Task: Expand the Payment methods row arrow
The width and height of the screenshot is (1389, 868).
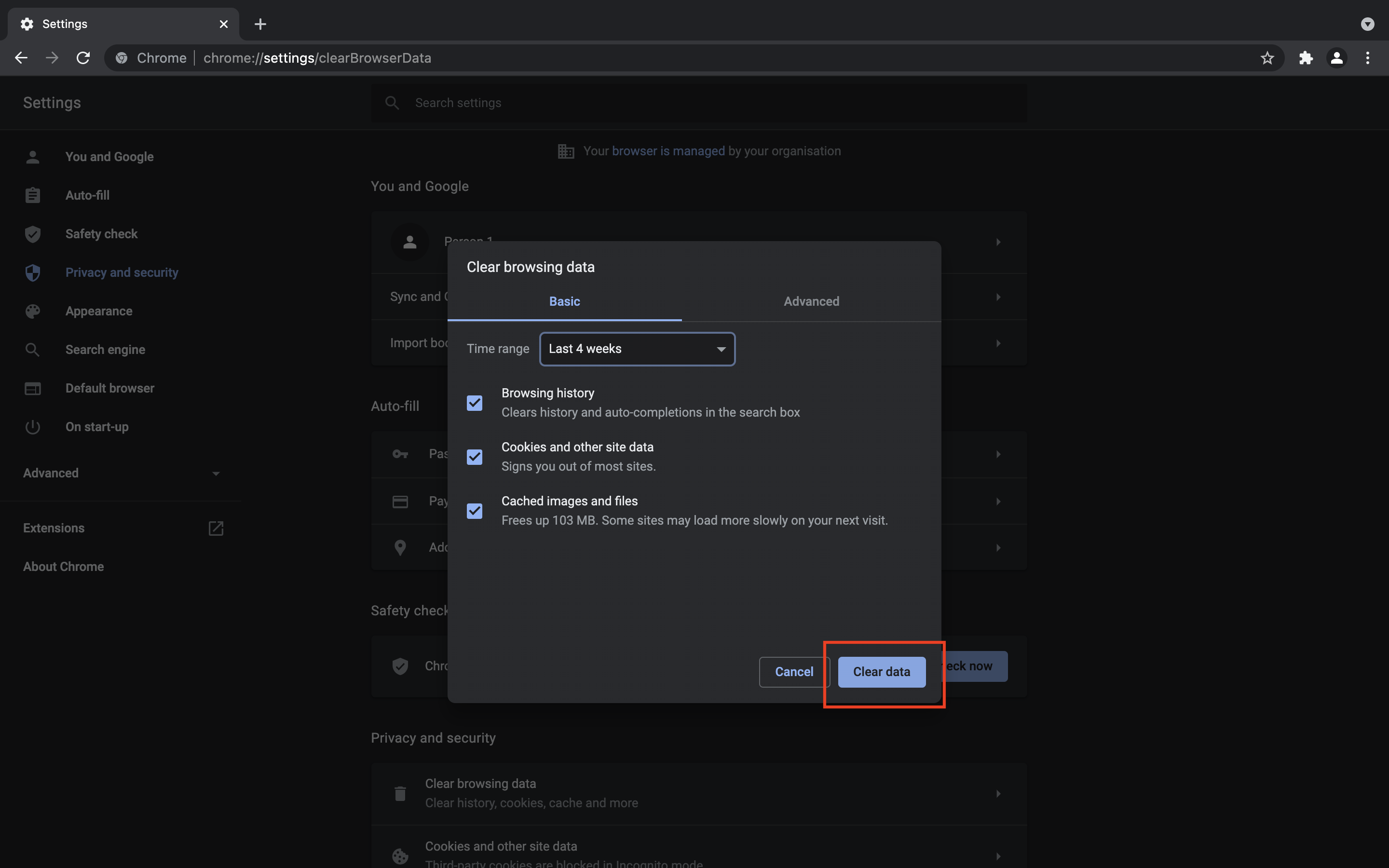Action: (998, 502)
